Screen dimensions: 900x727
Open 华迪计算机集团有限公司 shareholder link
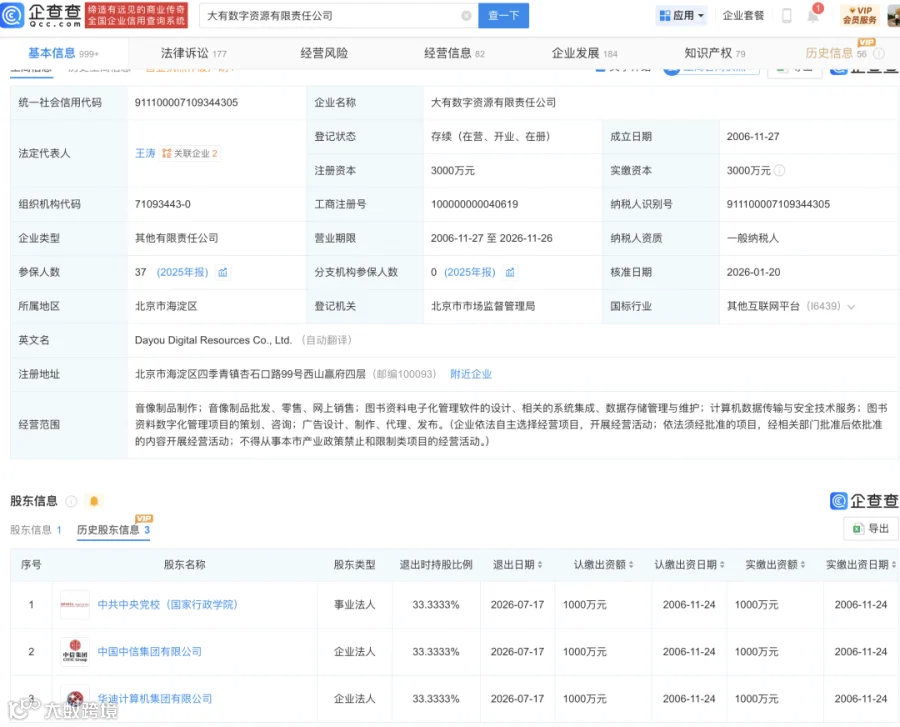[x=155, y=699]
